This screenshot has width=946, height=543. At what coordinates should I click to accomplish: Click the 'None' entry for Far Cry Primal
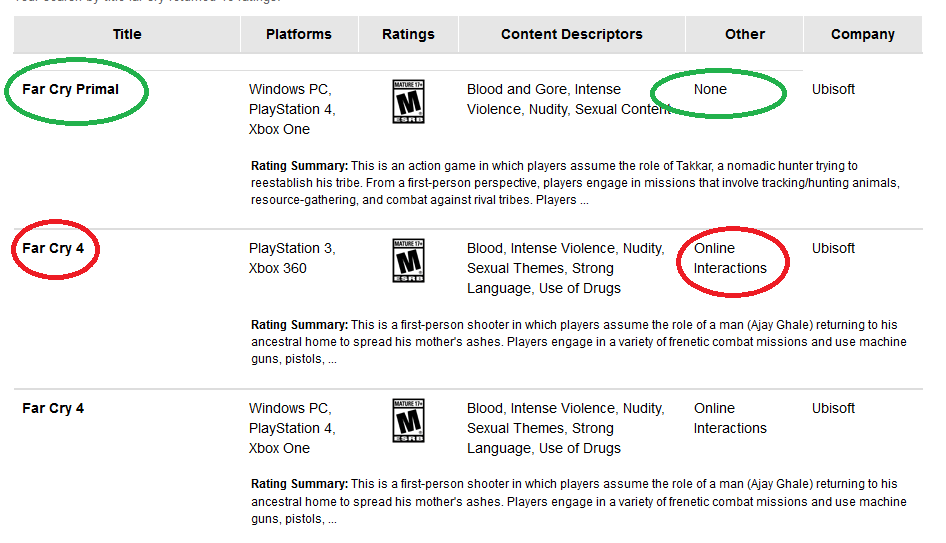point(710,89)
